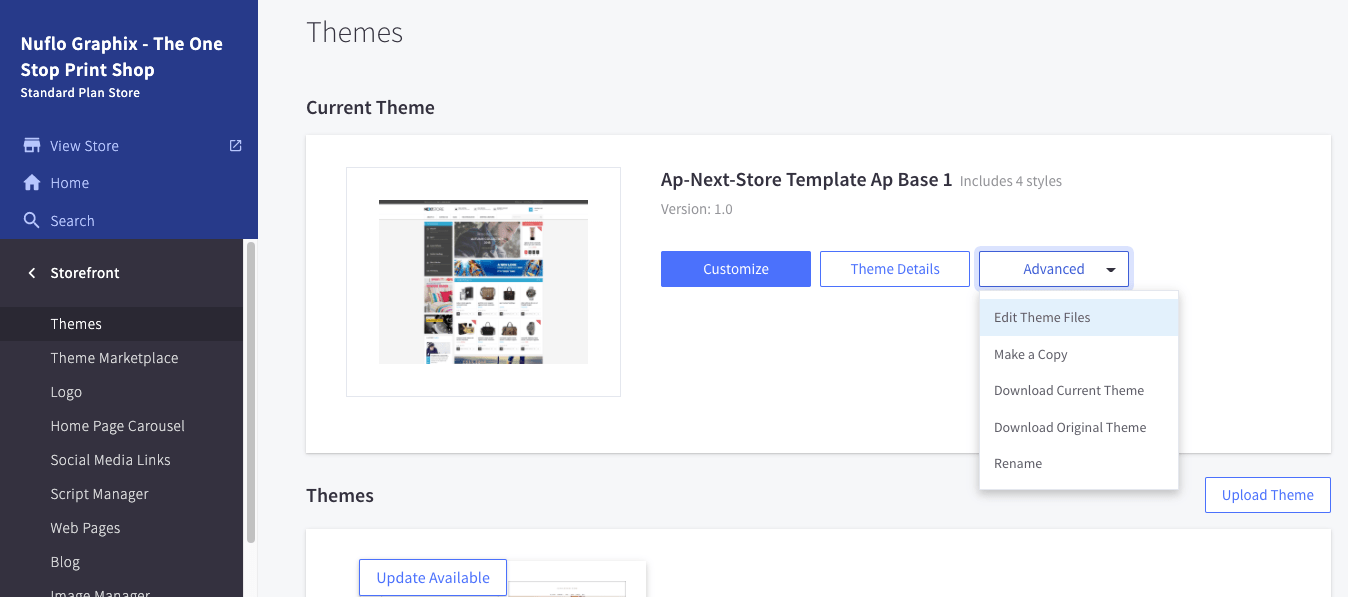Image resolution: width=1348 pixels, height=597 pixels.
Task: Select Download Original Theme
Action: tap(1079, 427)
